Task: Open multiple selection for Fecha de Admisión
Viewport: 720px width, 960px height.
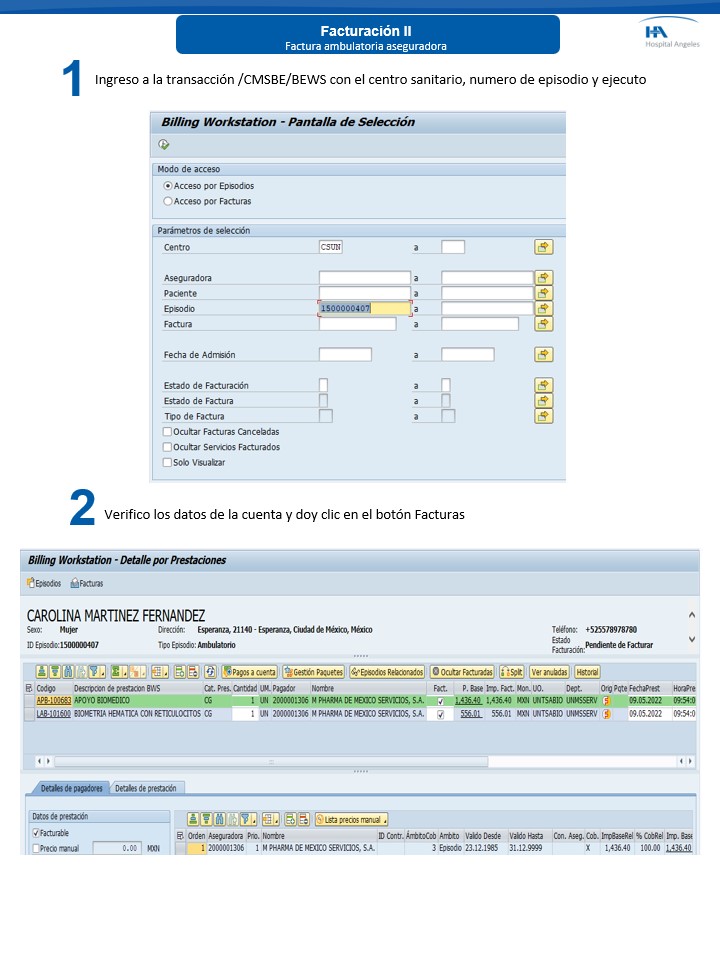Action: (x=543, y=354)
